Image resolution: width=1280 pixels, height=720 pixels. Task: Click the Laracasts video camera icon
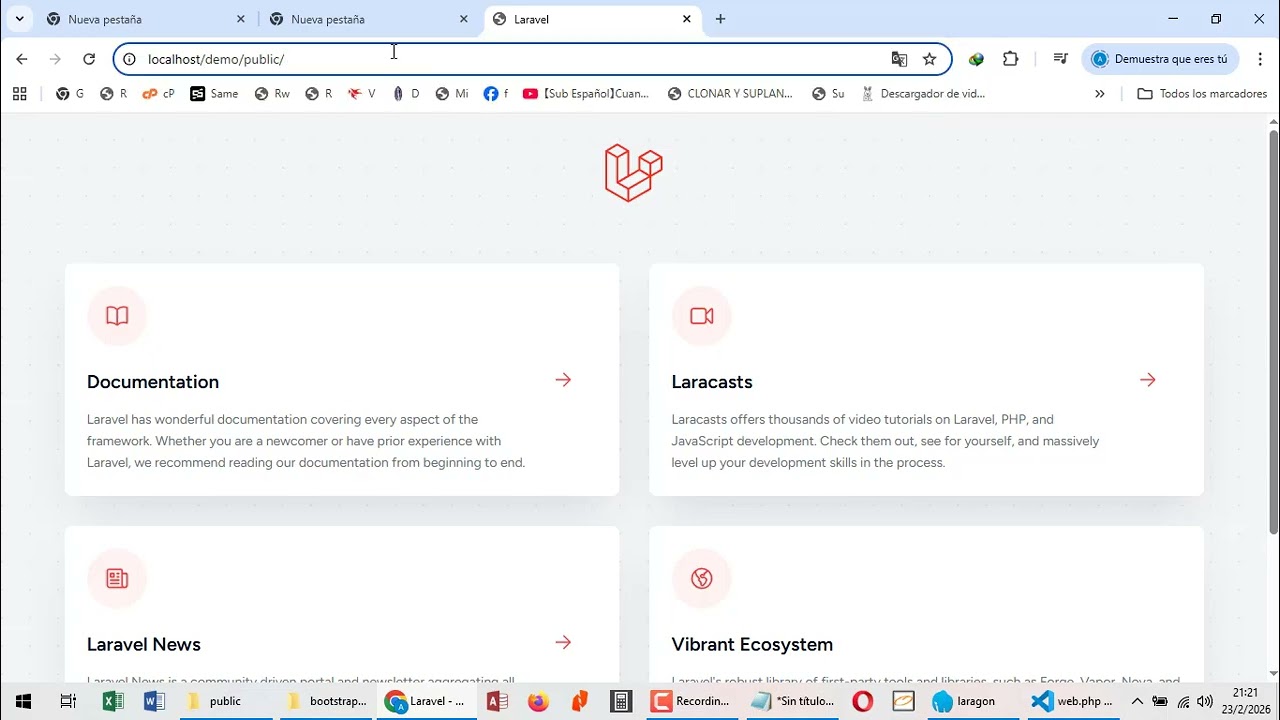pyautogui.click(x=702, y=316)
